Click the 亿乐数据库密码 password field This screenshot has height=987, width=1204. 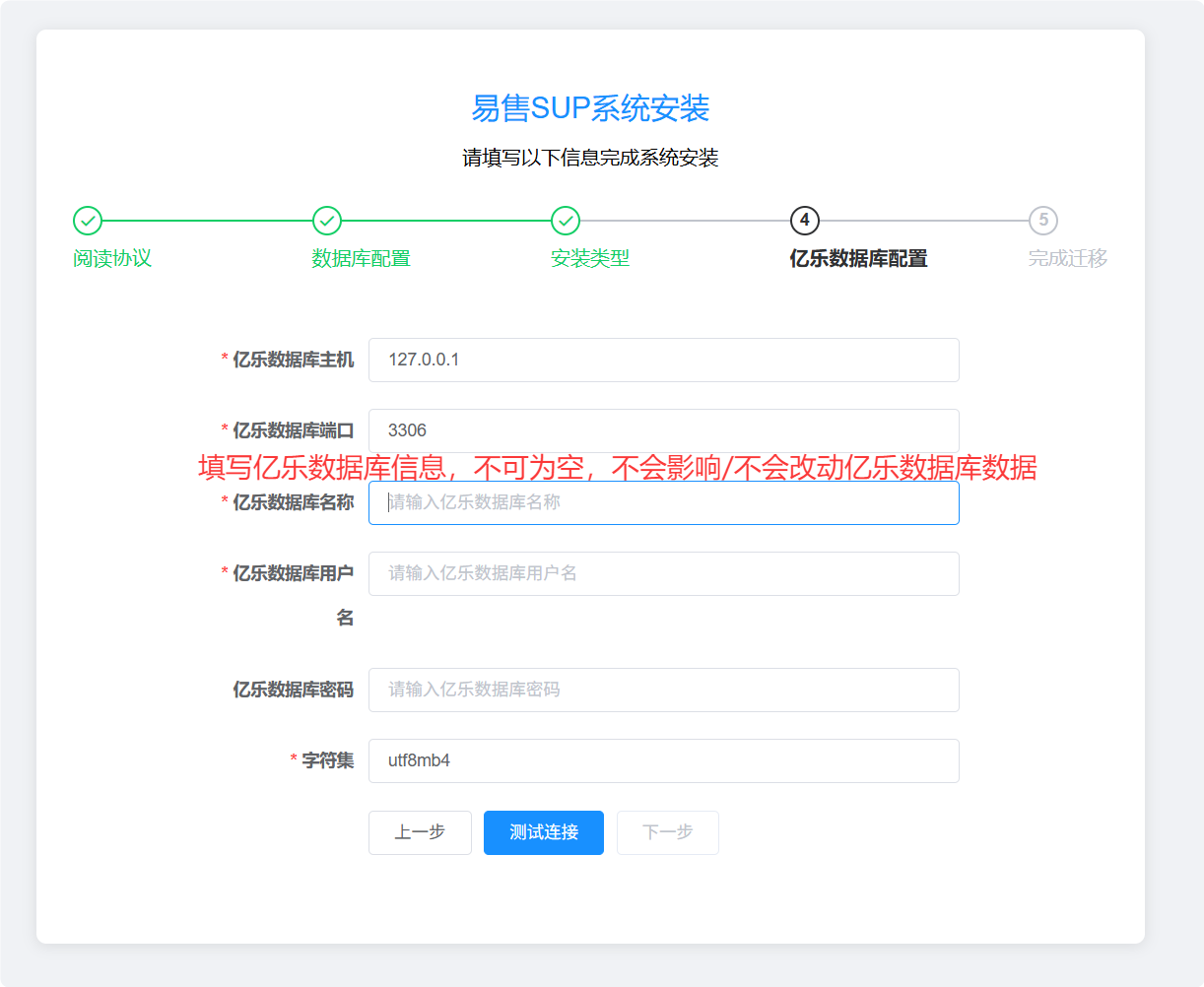pyautogui.click(x=663, y=690)
